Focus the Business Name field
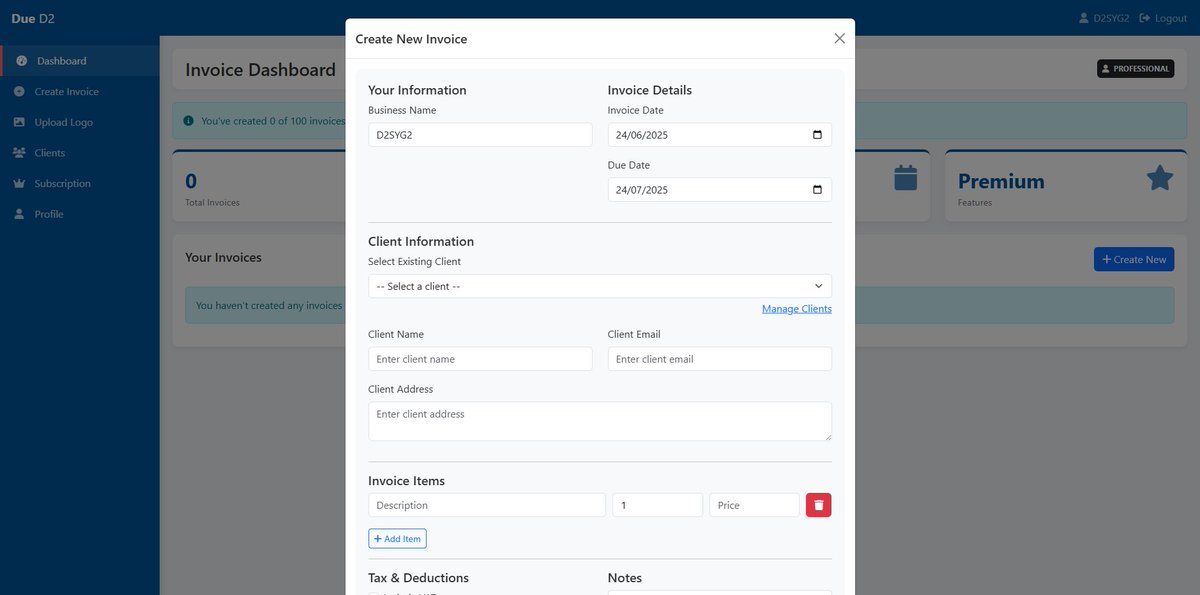Screen dimensions: 1200x595 coord(480,135)
